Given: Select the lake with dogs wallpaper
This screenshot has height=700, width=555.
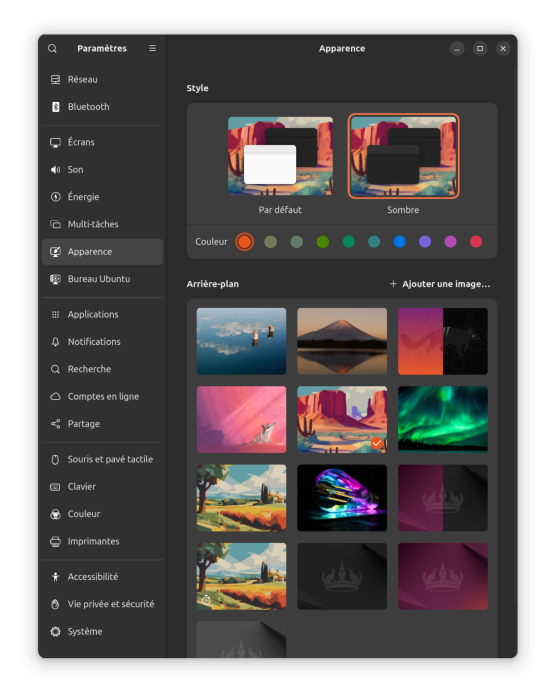Looking at the screenshot, I should point(241,342).
